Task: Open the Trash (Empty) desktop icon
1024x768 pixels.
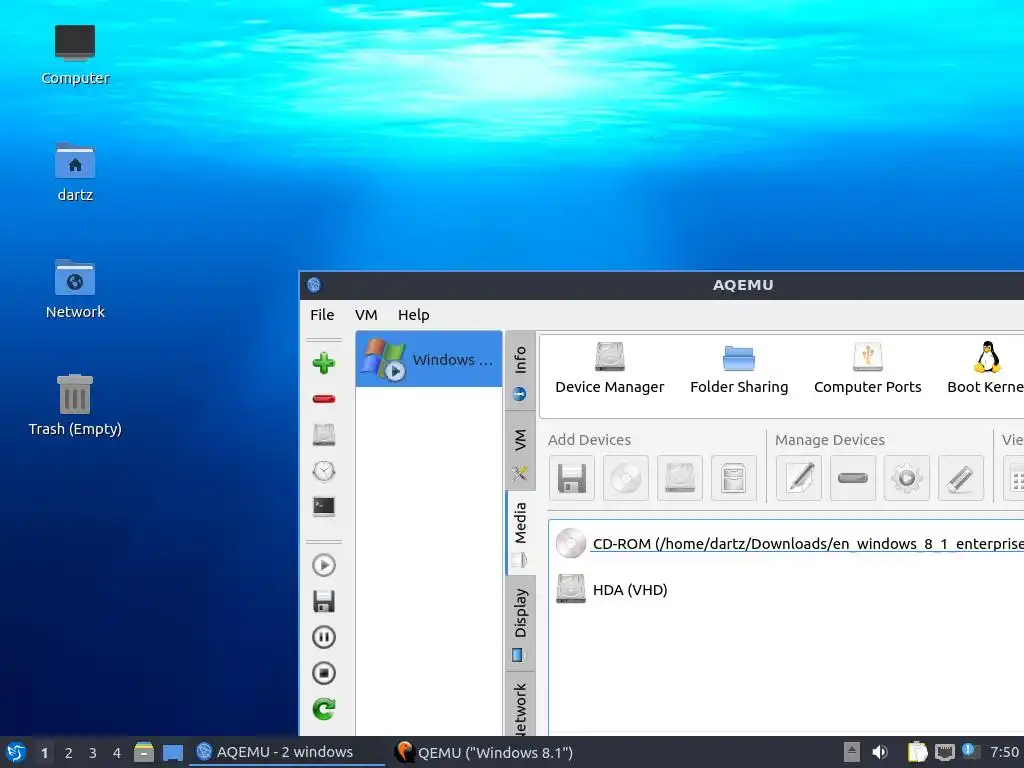Action: [x=75, y=405]
